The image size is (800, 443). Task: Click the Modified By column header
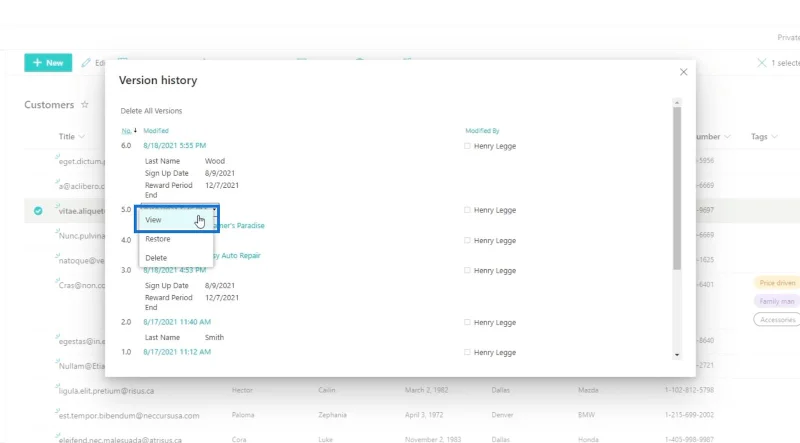(x=482, y=131)
